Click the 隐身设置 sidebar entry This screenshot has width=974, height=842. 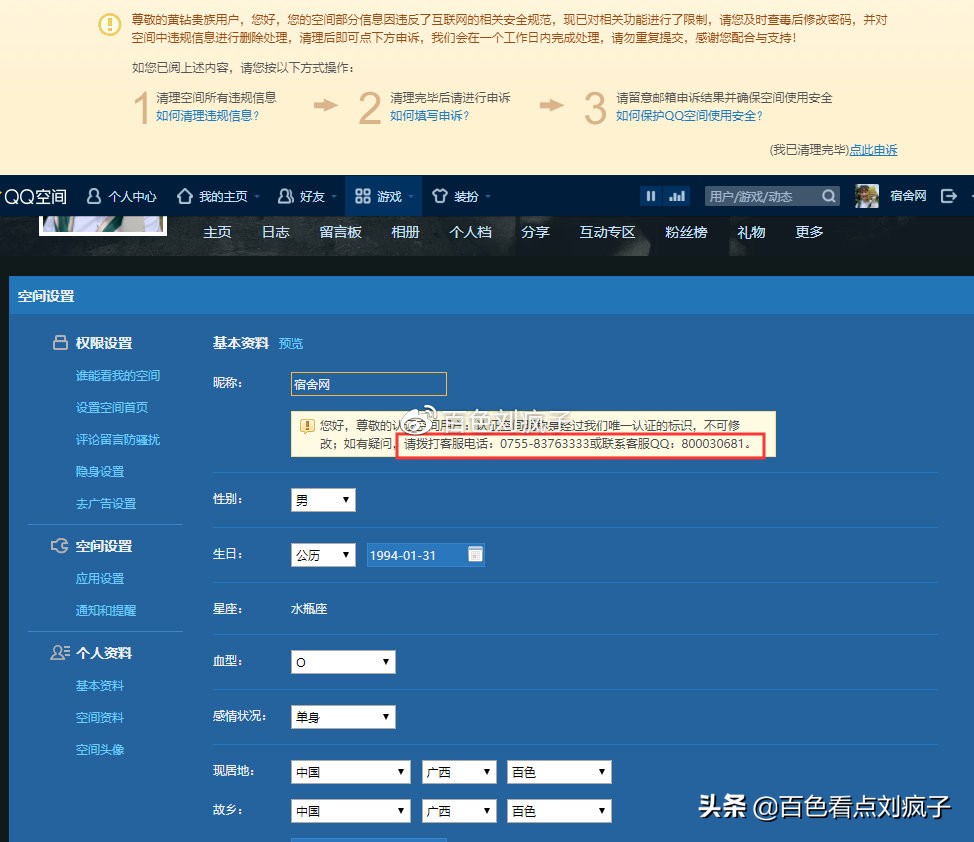pyautogui.click(x=100, y=471)
